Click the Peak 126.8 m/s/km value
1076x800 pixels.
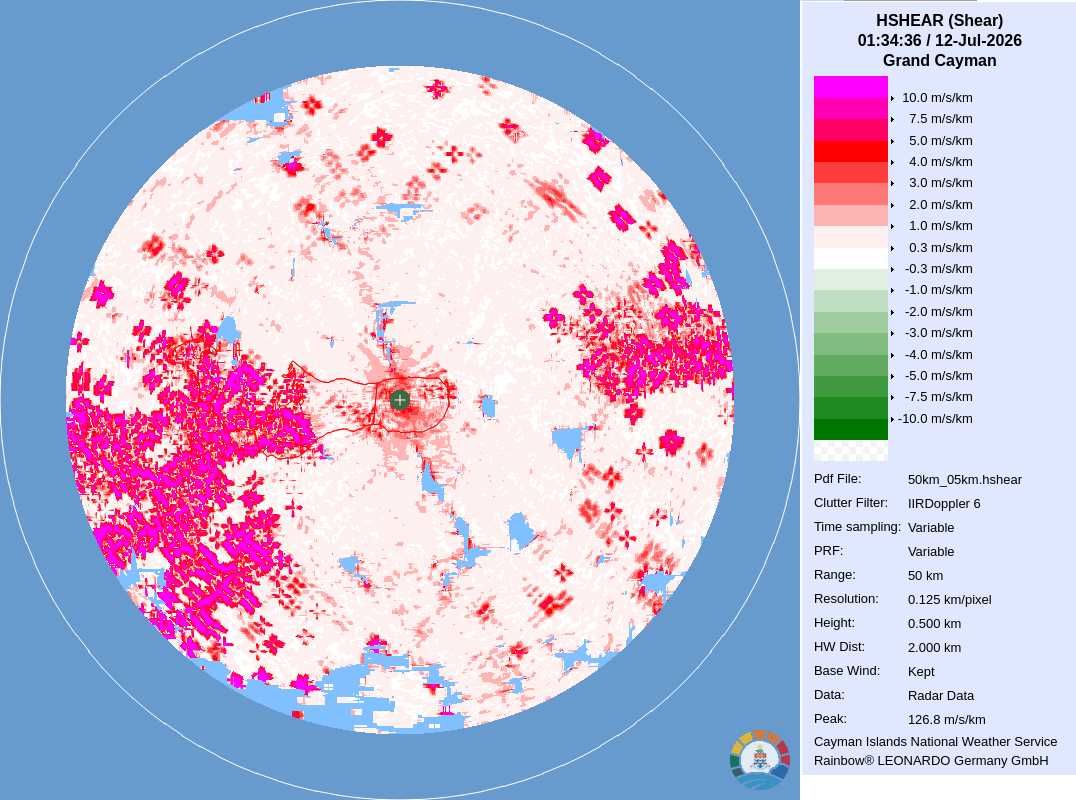point(946,720)
